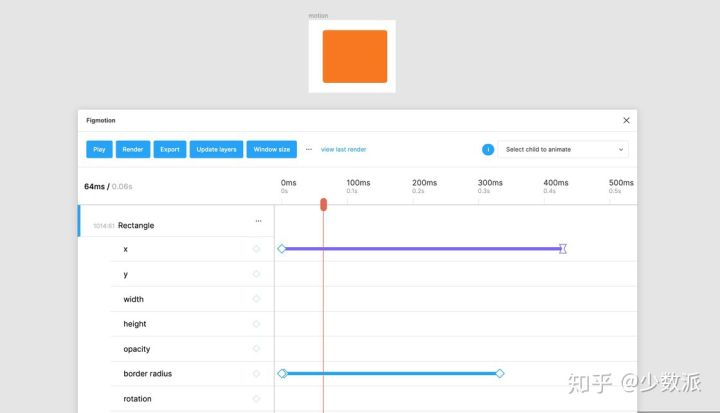Select the x track end keyframe

(562, 249)
